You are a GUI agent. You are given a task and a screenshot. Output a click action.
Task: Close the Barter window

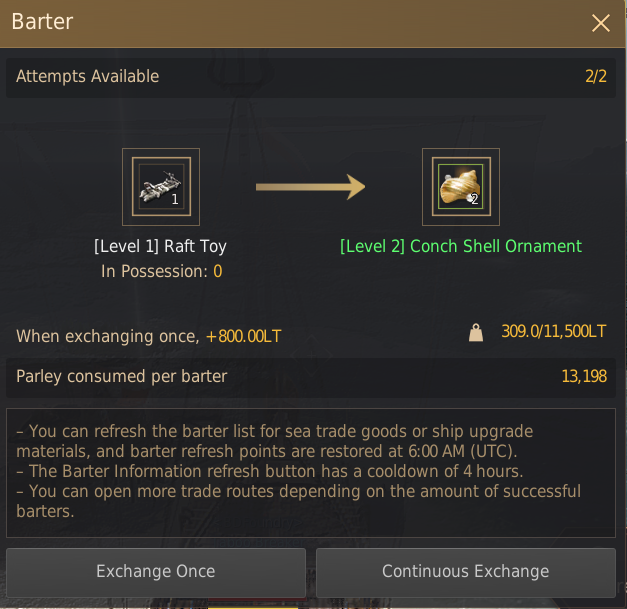tap(601, 23)
